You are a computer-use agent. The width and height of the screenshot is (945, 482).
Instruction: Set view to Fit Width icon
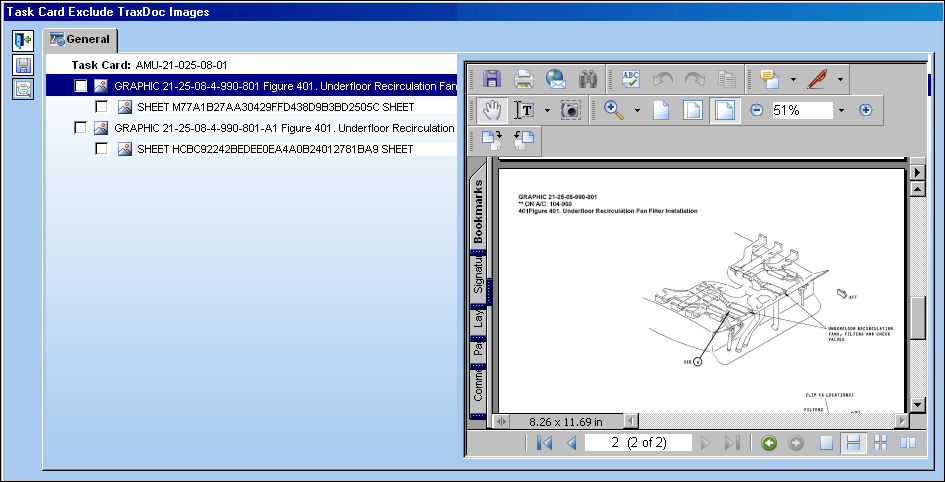tap(724, 110)
